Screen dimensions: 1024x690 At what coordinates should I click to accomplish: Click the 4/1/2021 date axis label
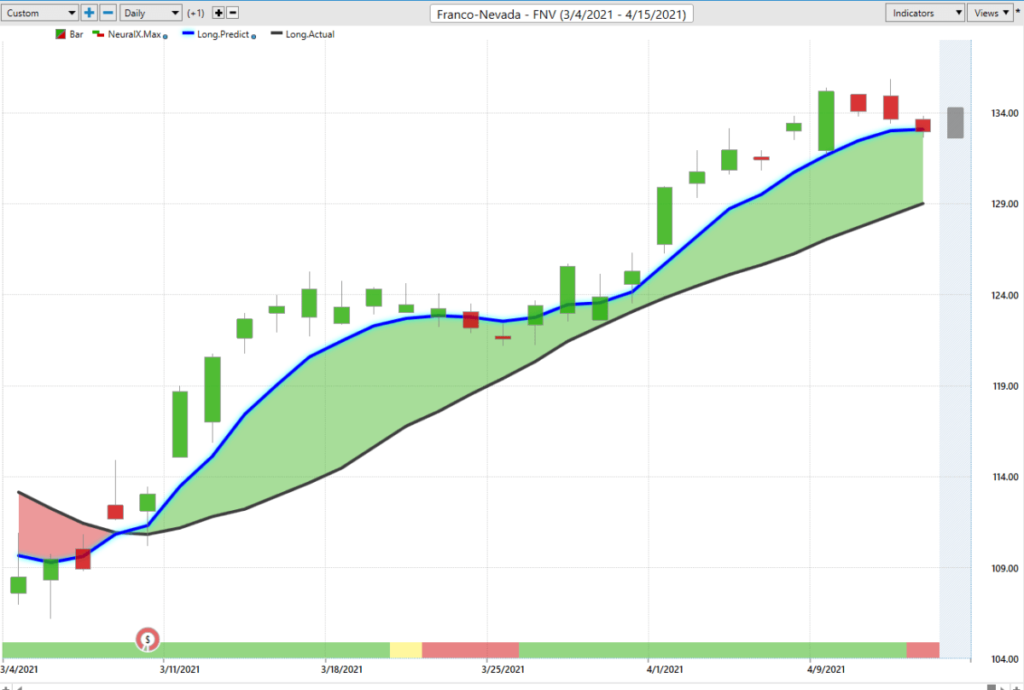click(665, 670)
